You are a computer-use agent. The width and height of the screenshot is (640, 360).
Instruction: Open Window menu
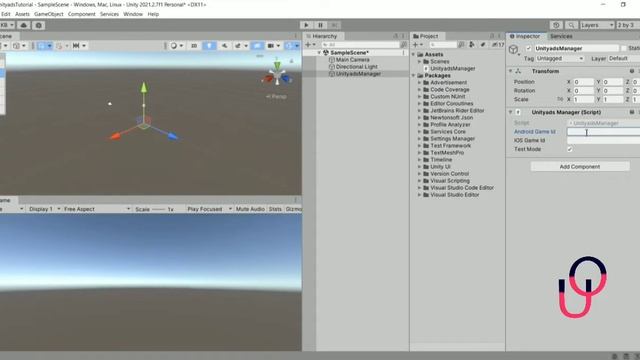[x=133, y=14]
